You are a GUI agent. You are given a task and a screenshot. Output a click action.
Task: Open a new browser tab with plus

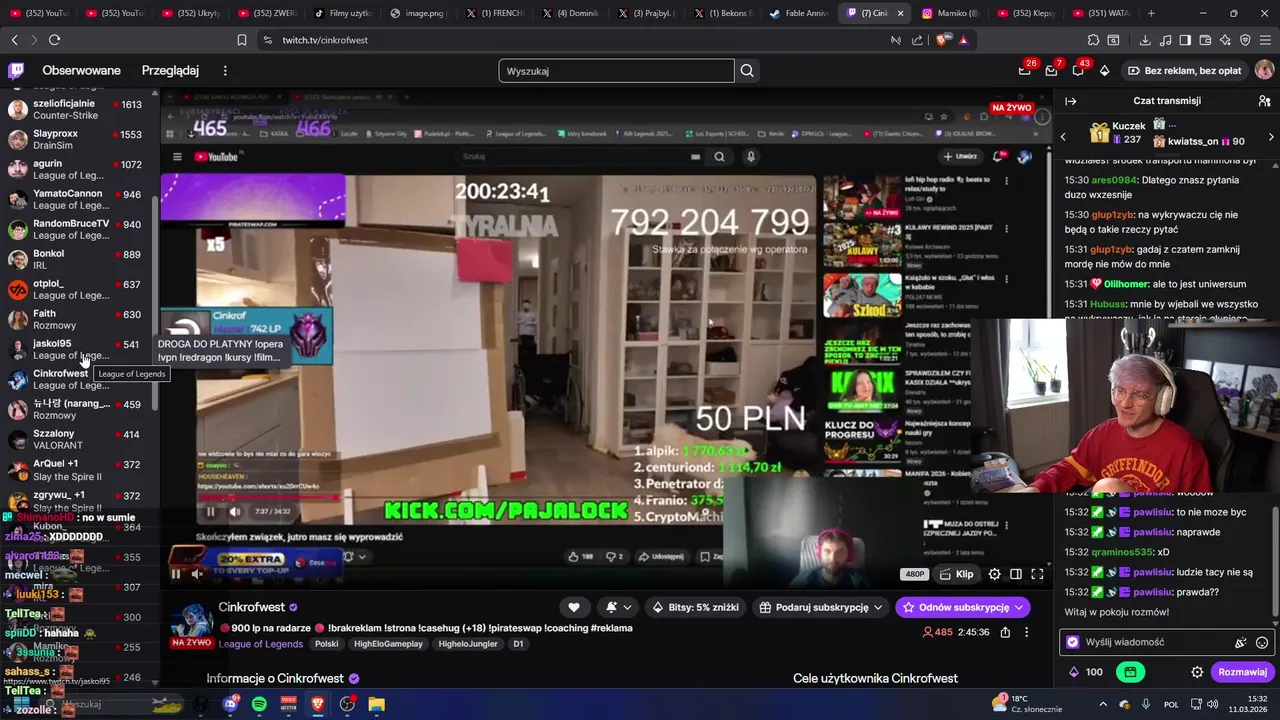pyautogui.click(x=1151, y=13)
